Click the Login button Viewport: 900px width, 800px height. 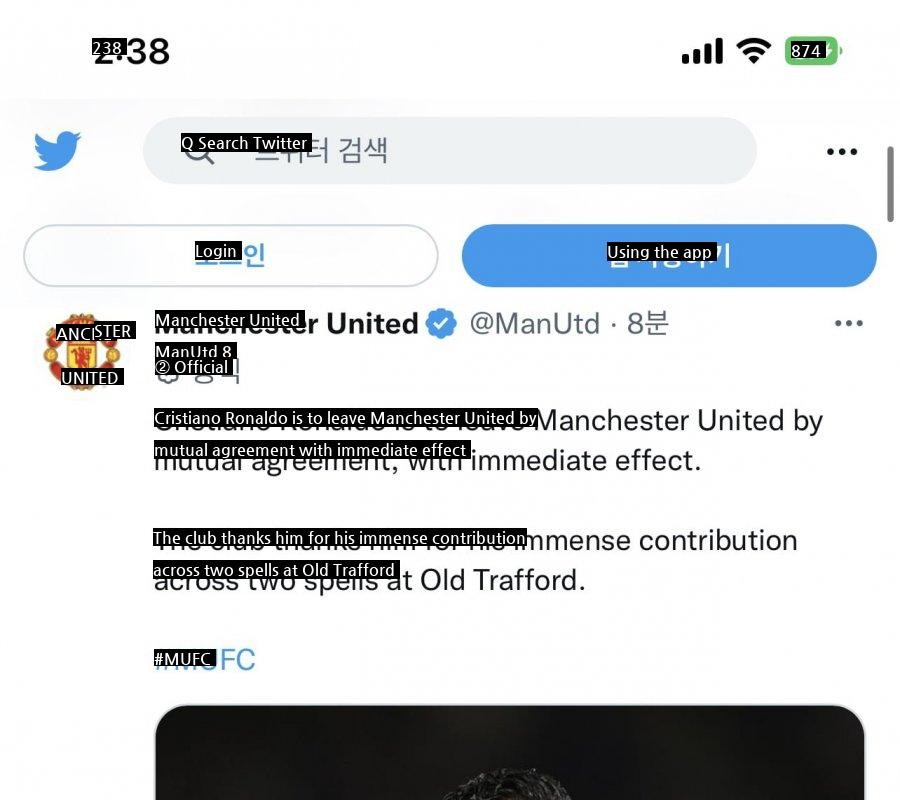coord(231,255)
